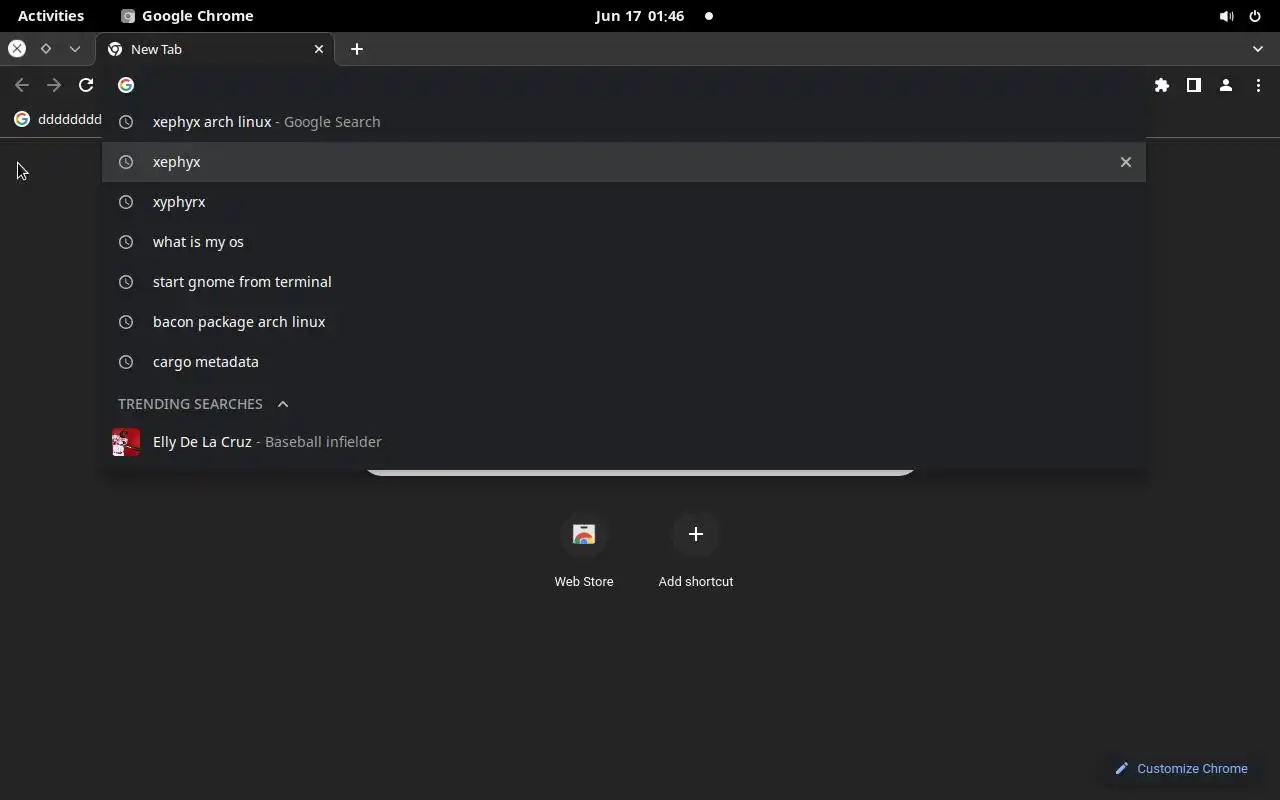Click the history icon beside cargo metadata
The width and height of the screenshot is (1280, 800).
pos(126,362)
